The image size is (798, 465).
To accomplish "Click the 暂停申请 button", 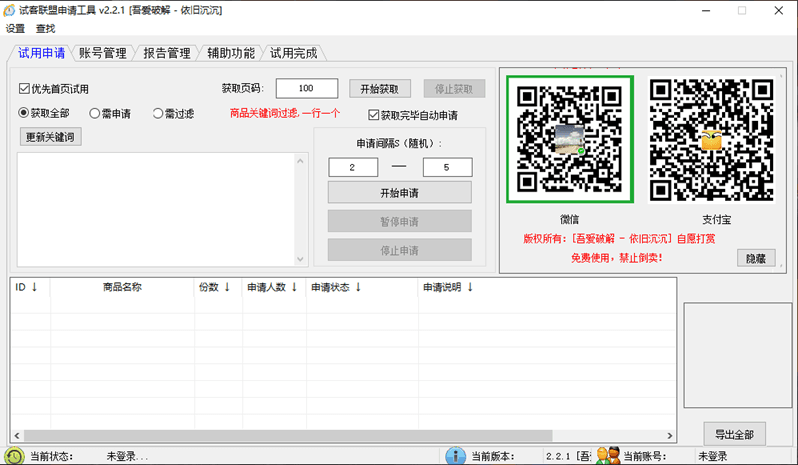I will [x=400, y=221].
